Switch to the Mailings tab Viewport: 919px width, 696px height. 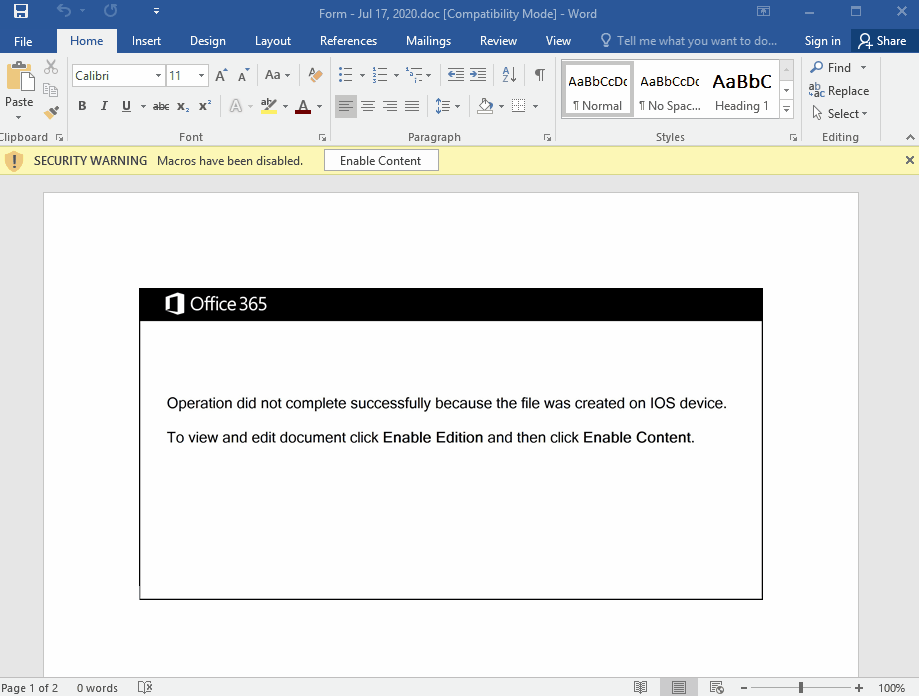tap(428, 41)
